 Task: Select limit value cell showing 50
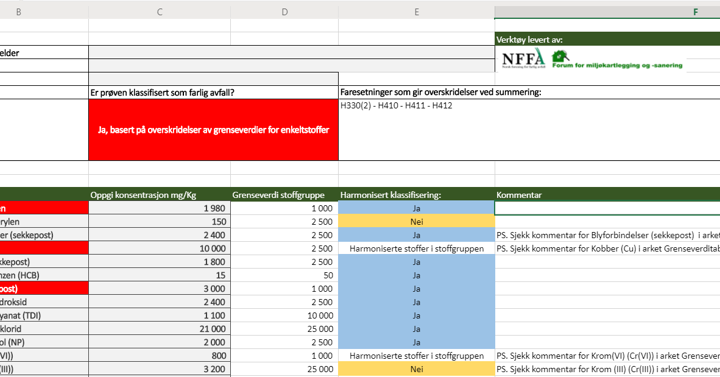pos(285,275)
